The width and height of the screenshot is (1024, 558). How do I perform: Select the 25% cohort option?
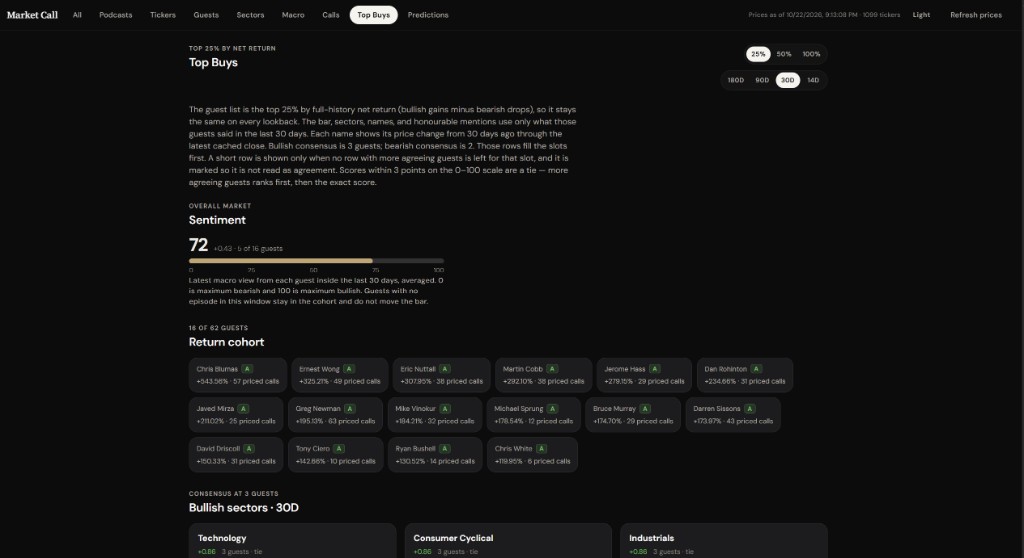click(758, 54)
